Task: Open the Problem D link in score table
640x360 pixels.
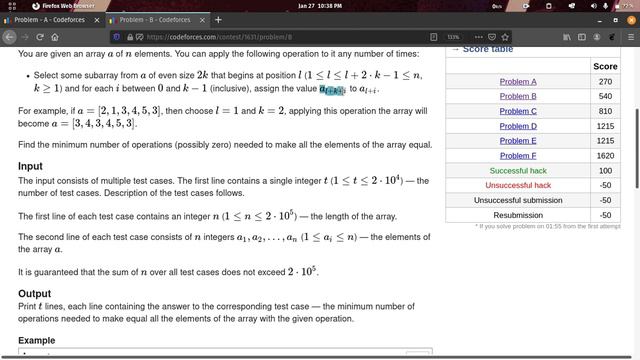Action: pyautogui.click(x=518, y=126)
